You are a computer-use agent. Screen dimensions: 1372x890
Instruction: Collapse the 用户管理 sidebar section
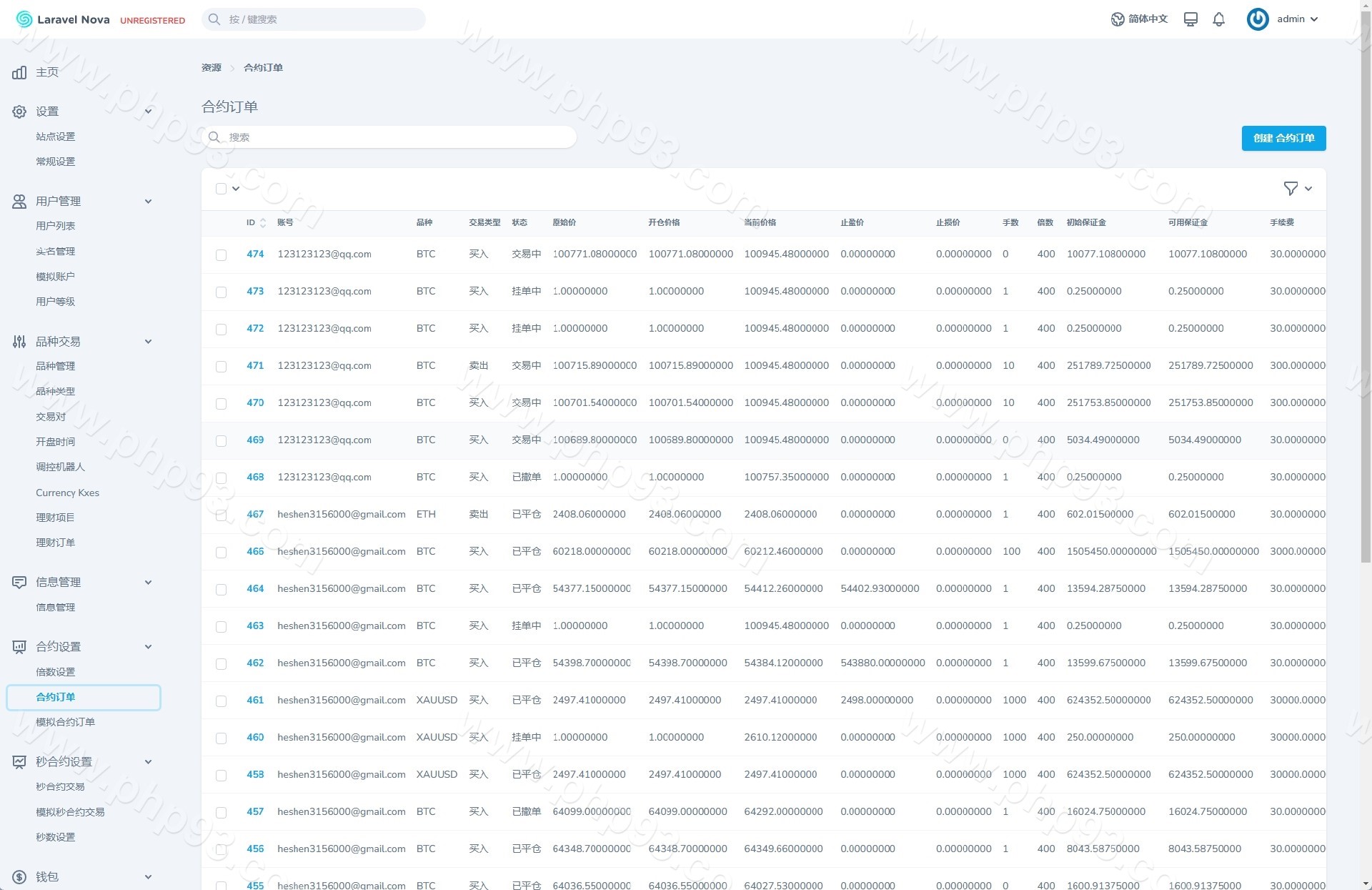[148, 202]
